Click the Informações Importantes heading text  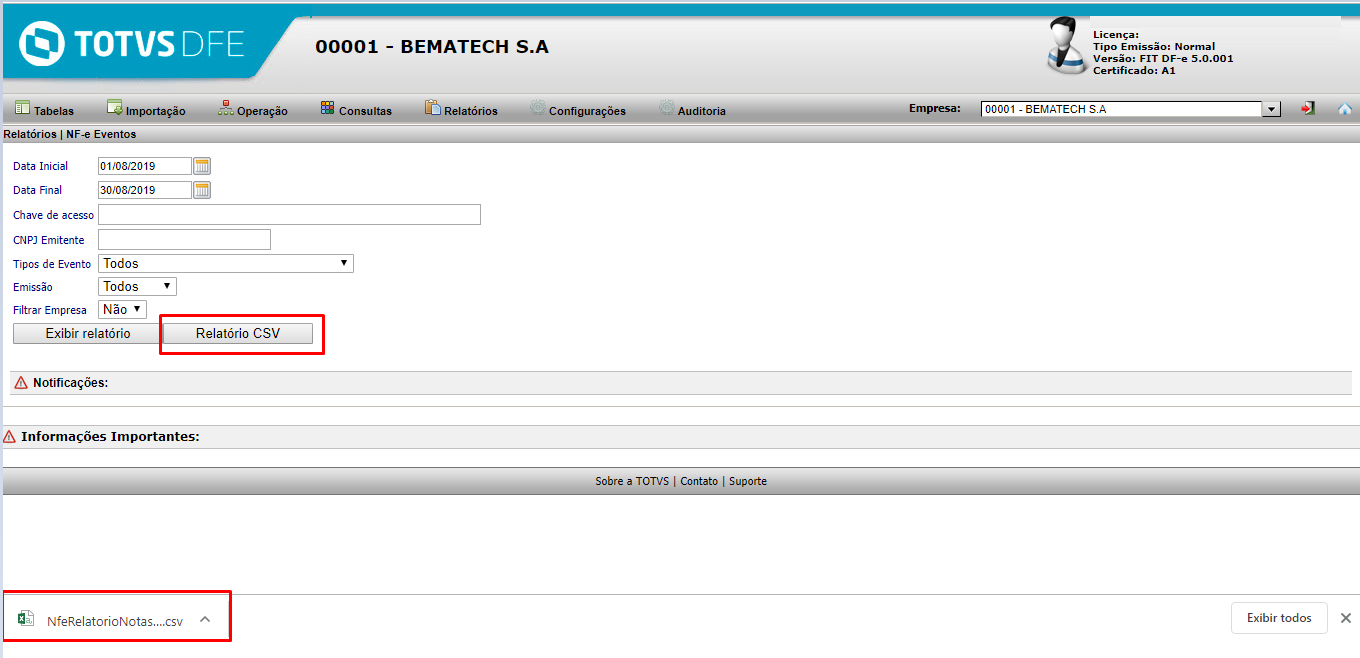point(110,437)
